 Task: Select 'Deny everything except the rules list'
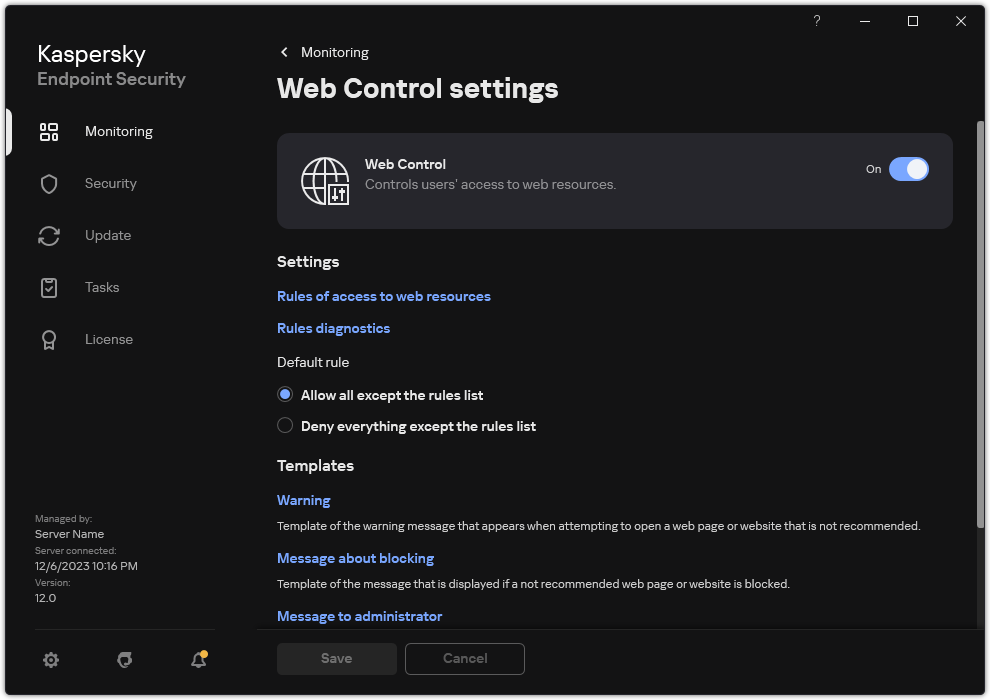(285, 426)
